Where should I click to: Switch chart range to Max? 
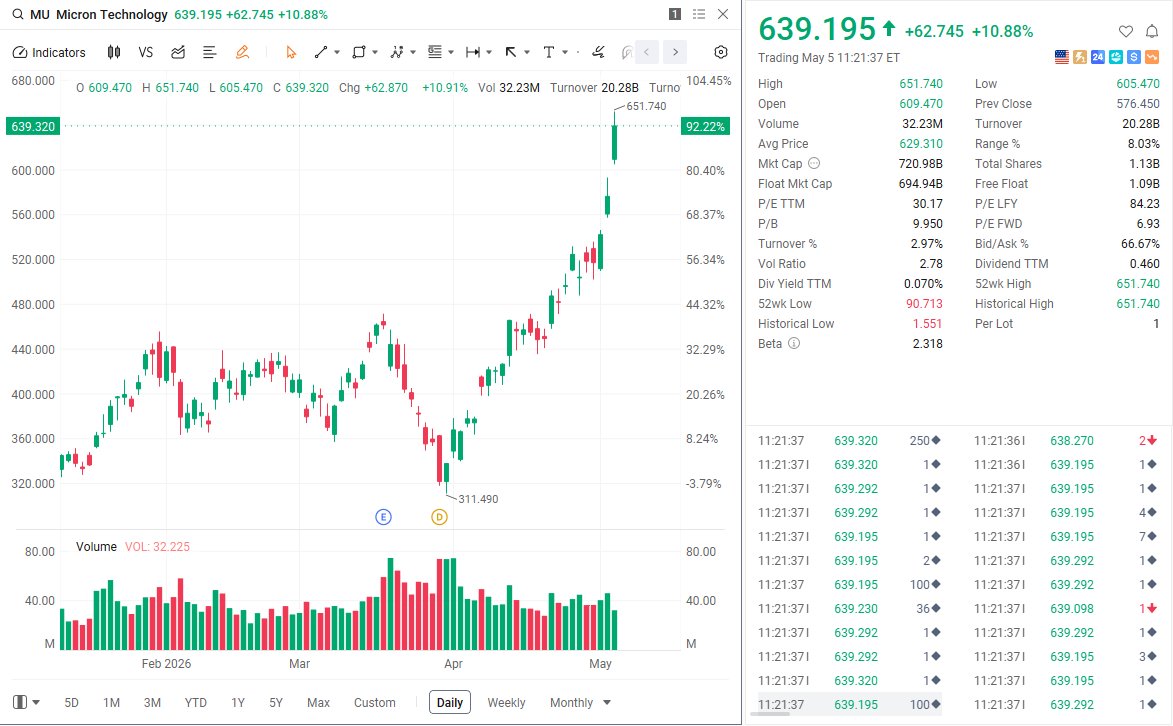coord(318,703)
